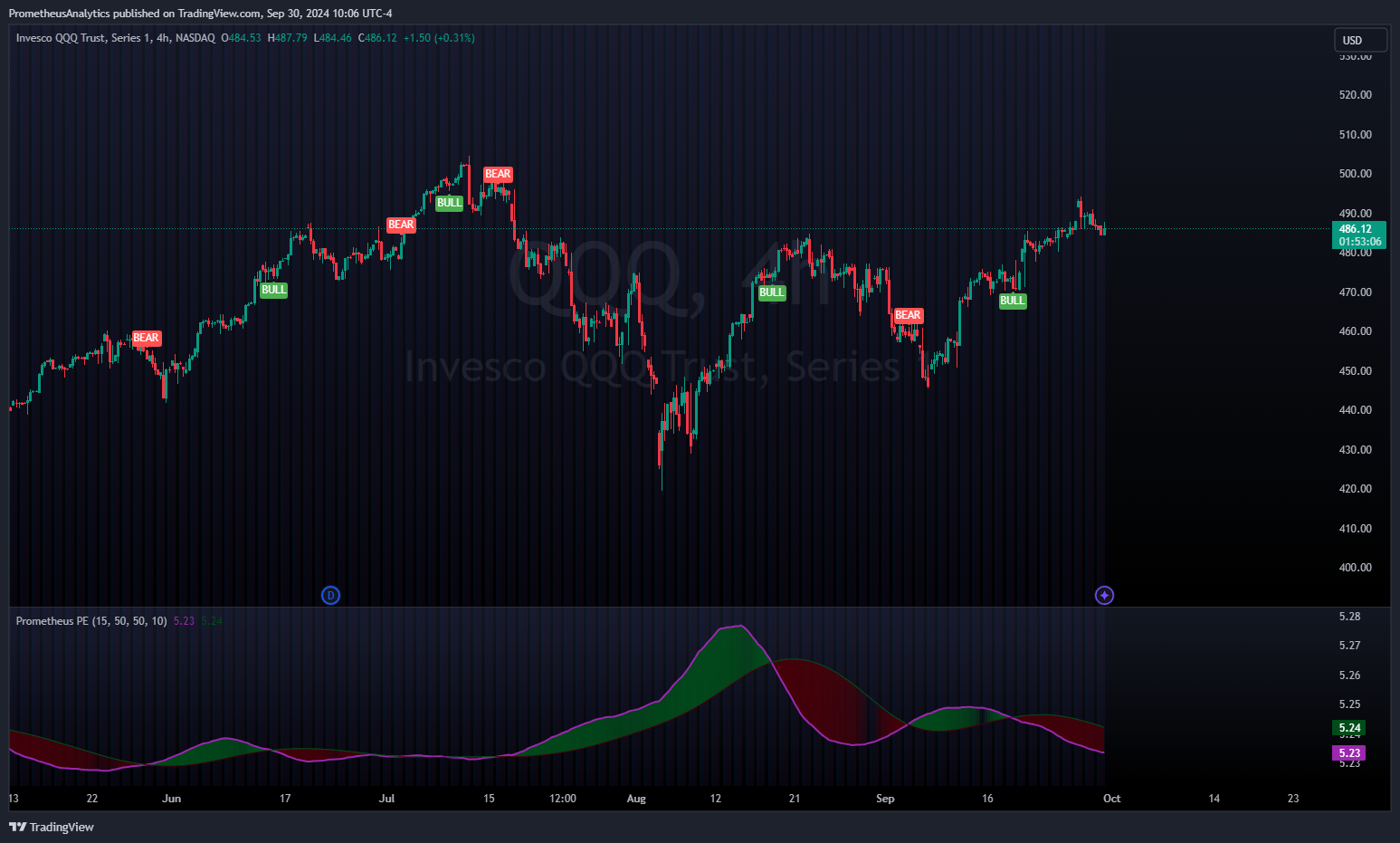The image size is (1400, 843).
Task: Click the 400.00 price axis label
Action: click(1355, 568)
